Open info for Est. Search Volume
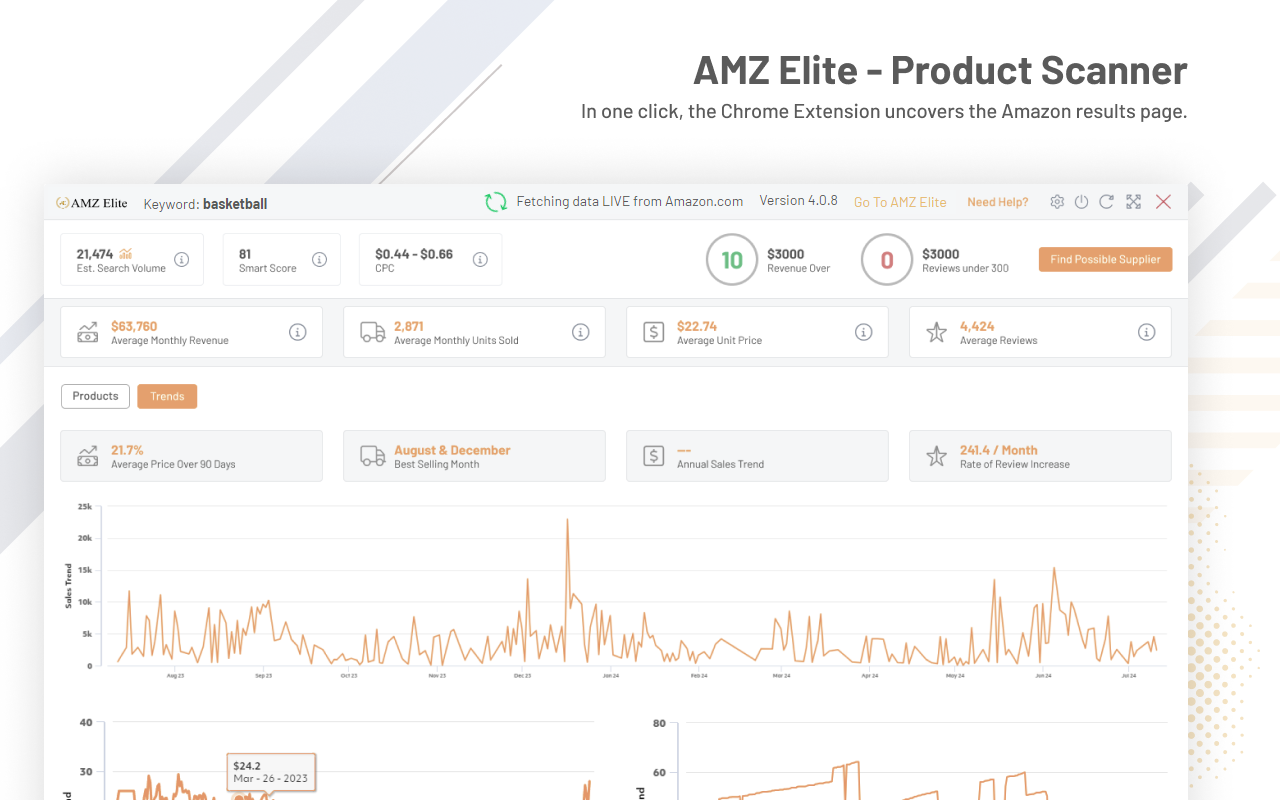Viewport: 1280px width, 800px height. [182, 260]
